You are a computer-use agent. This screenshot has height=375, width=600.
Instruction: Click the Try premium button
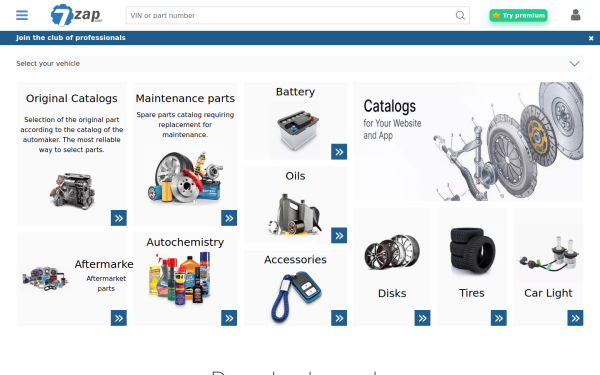(518, 15)
